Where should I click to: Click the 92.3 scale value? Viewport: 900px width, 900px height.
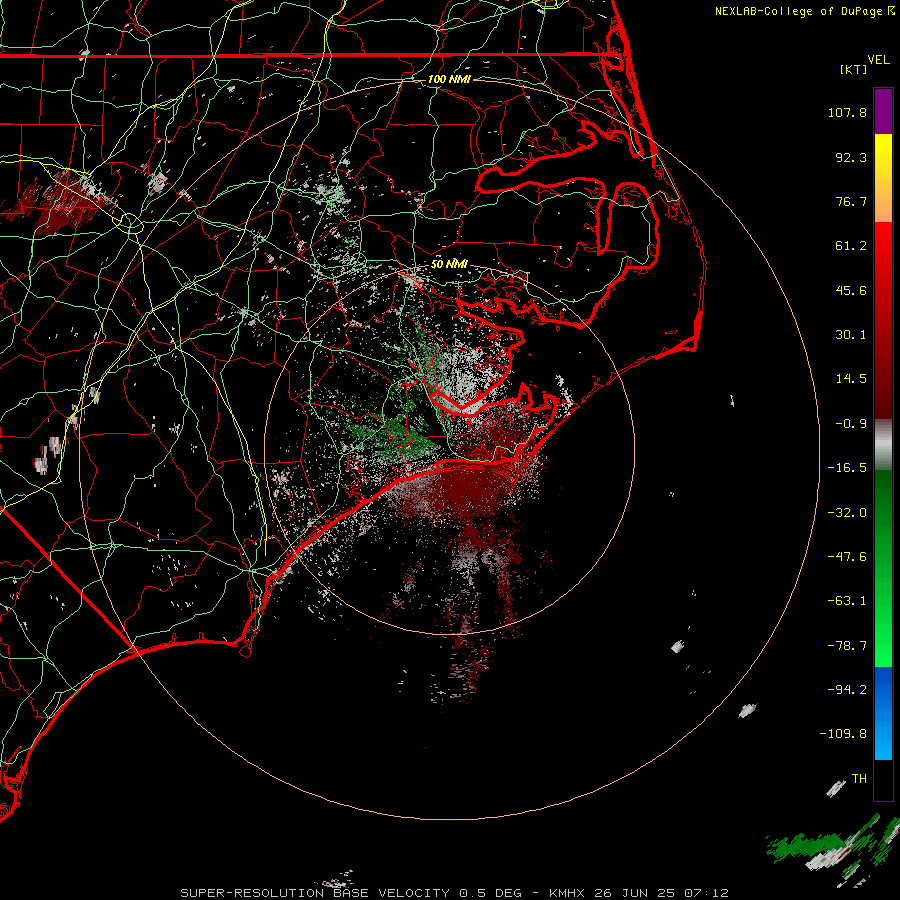point(851,157)
